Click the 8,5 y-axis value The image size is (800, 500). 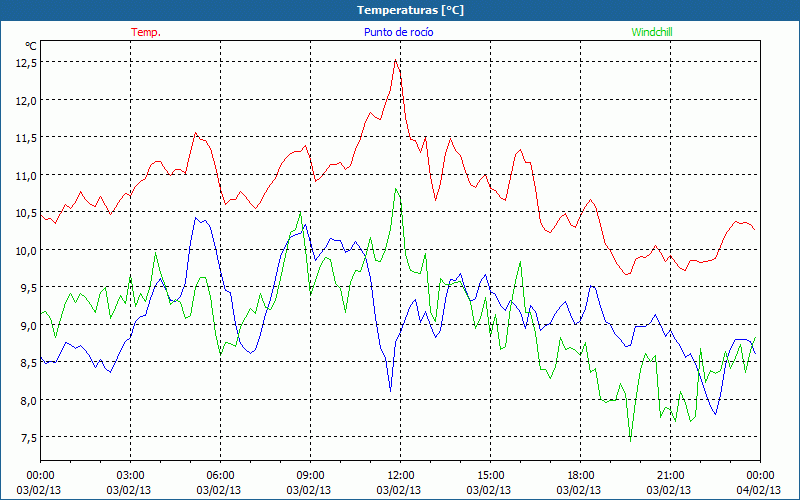[x=28, y=363]
